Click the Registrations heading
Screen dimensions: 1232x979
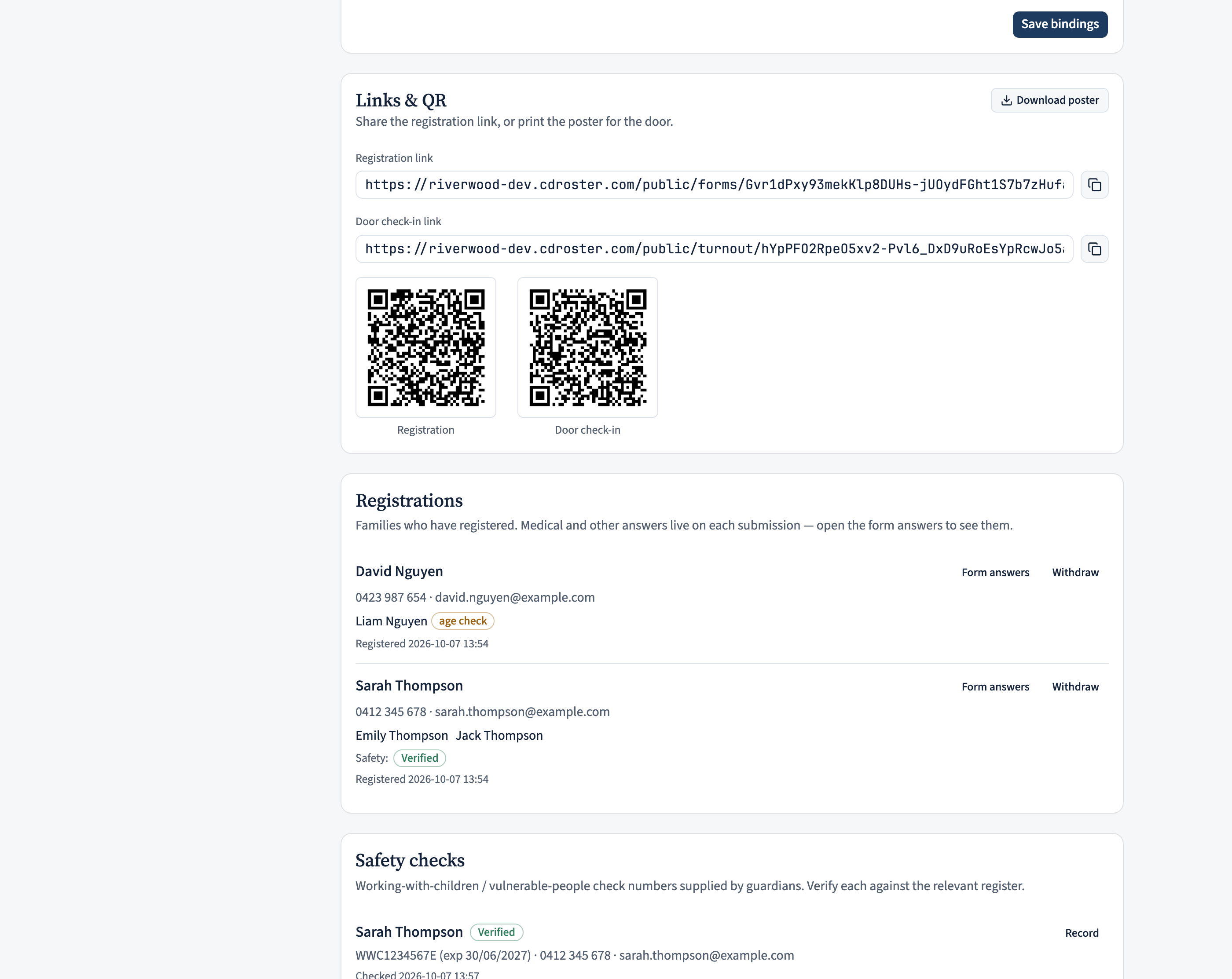pyautogui.click(x=409, y=501)
